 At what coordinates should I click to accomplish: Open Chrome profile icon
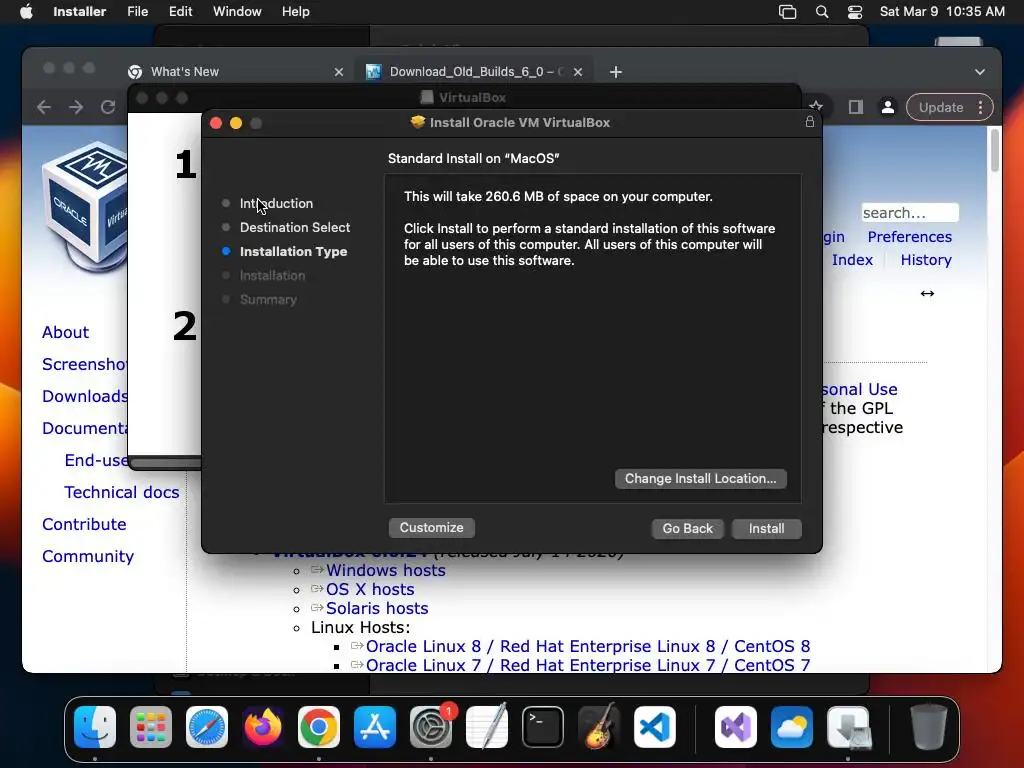click(888, 107)
